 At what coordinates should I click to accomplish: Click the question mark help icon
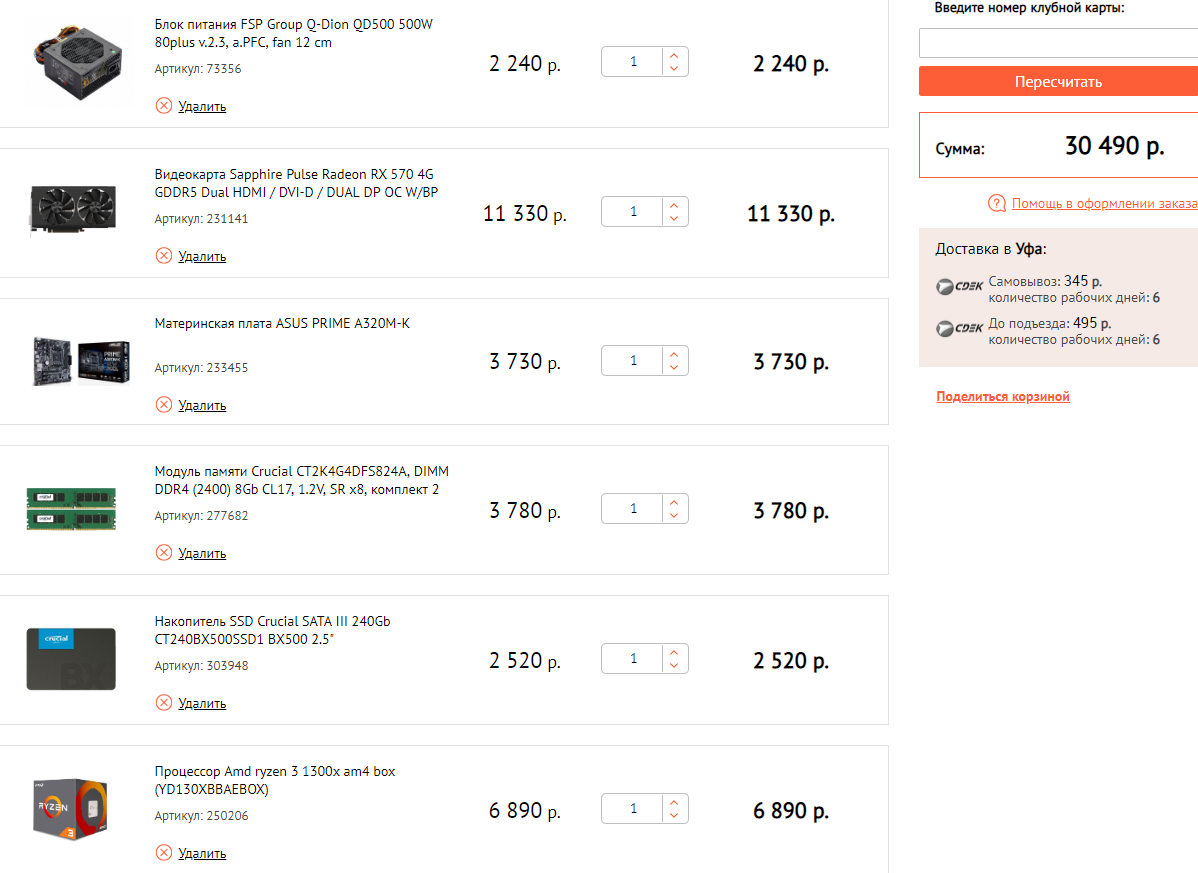tap(996, 204)
